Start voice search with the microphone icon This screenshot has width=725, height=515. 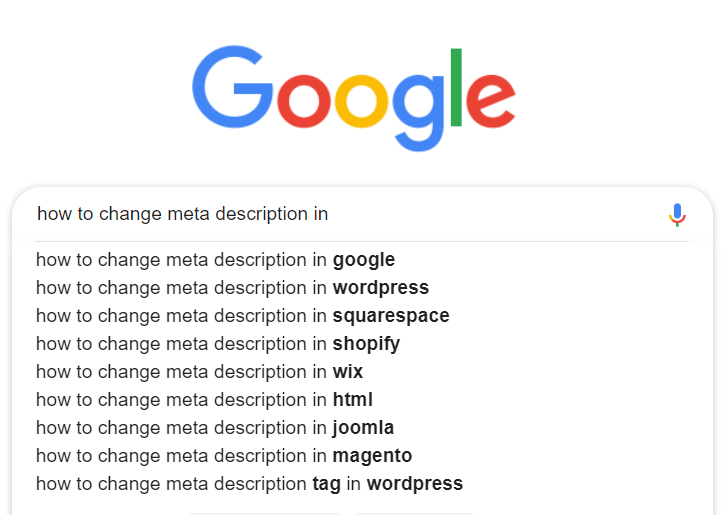tap(677, 214)
